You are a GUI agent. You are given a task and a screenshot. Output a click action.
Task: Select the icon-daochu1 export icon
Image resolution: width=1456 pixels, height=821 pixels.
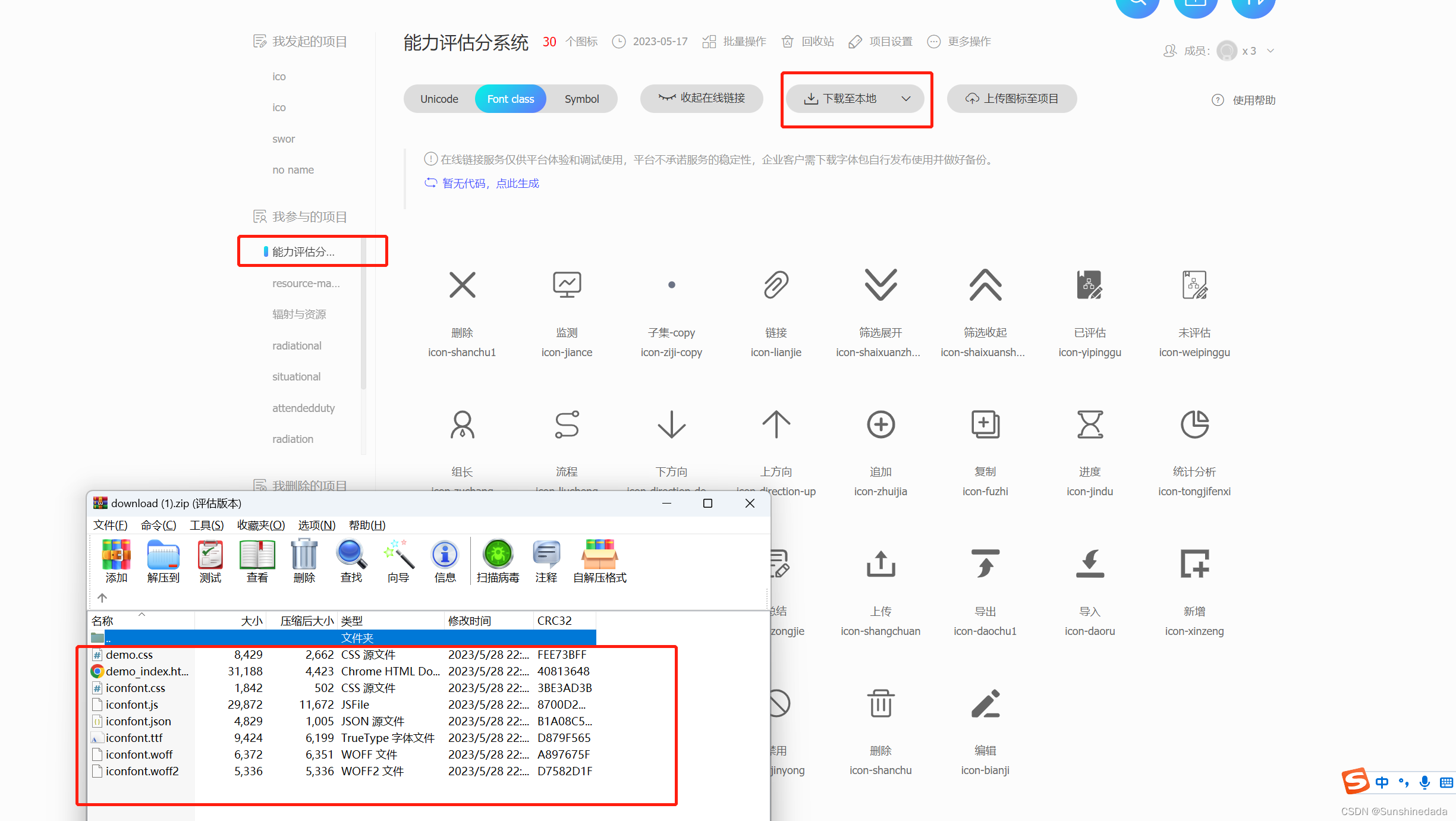pyautogui.click(x=985, y=564)
